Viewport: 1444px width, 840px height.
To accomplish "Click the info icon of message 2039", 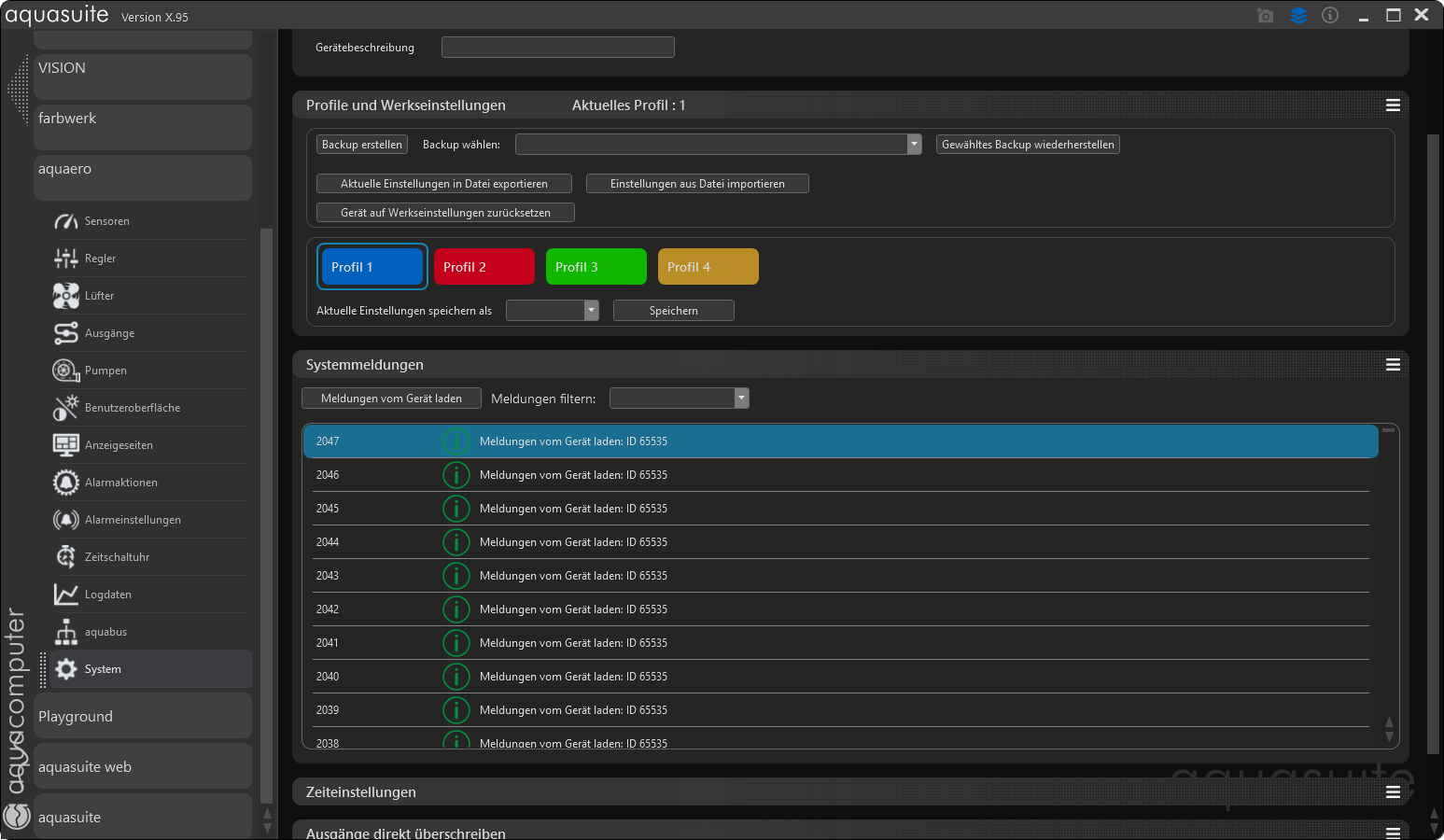I will 456,710.
